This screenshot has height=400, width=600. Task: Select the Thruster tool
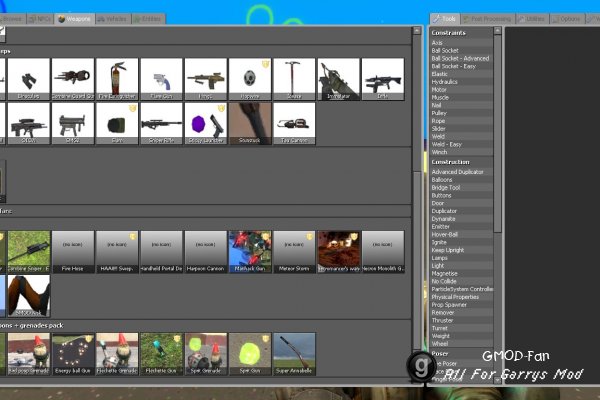461,320
